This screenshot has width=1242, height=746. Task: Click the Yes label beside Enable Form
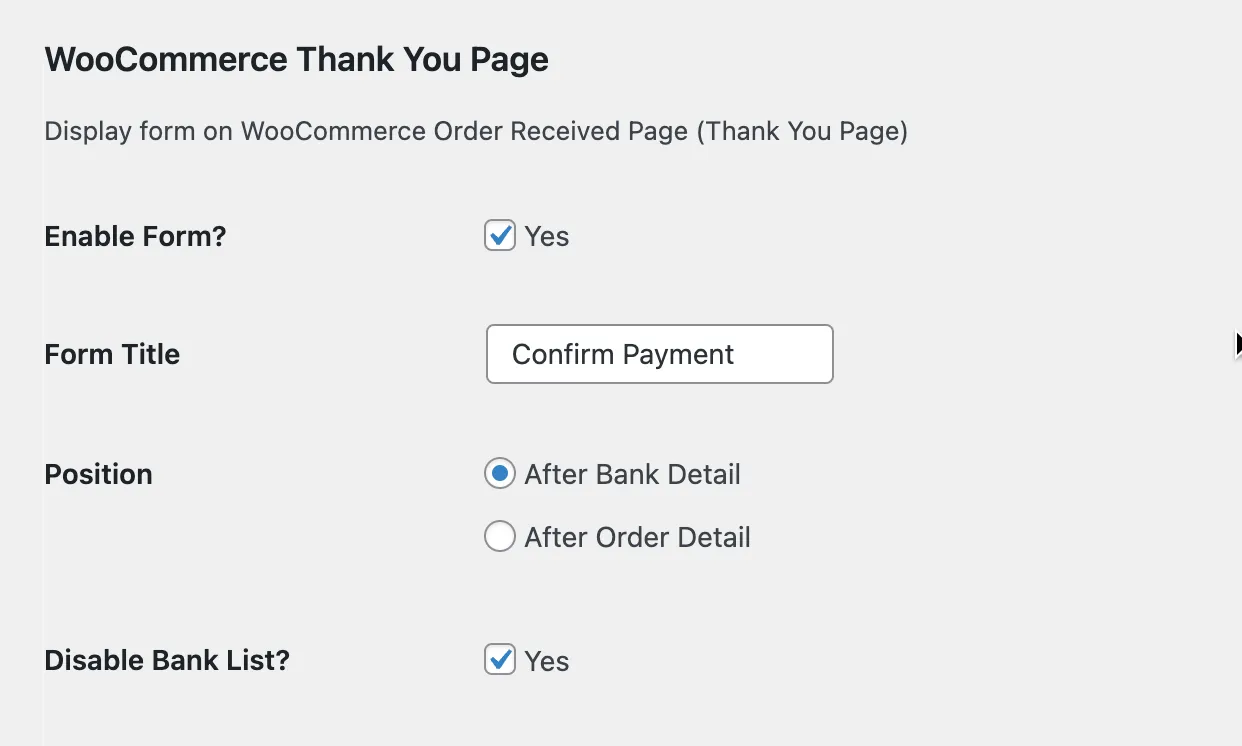pos(548,236)
